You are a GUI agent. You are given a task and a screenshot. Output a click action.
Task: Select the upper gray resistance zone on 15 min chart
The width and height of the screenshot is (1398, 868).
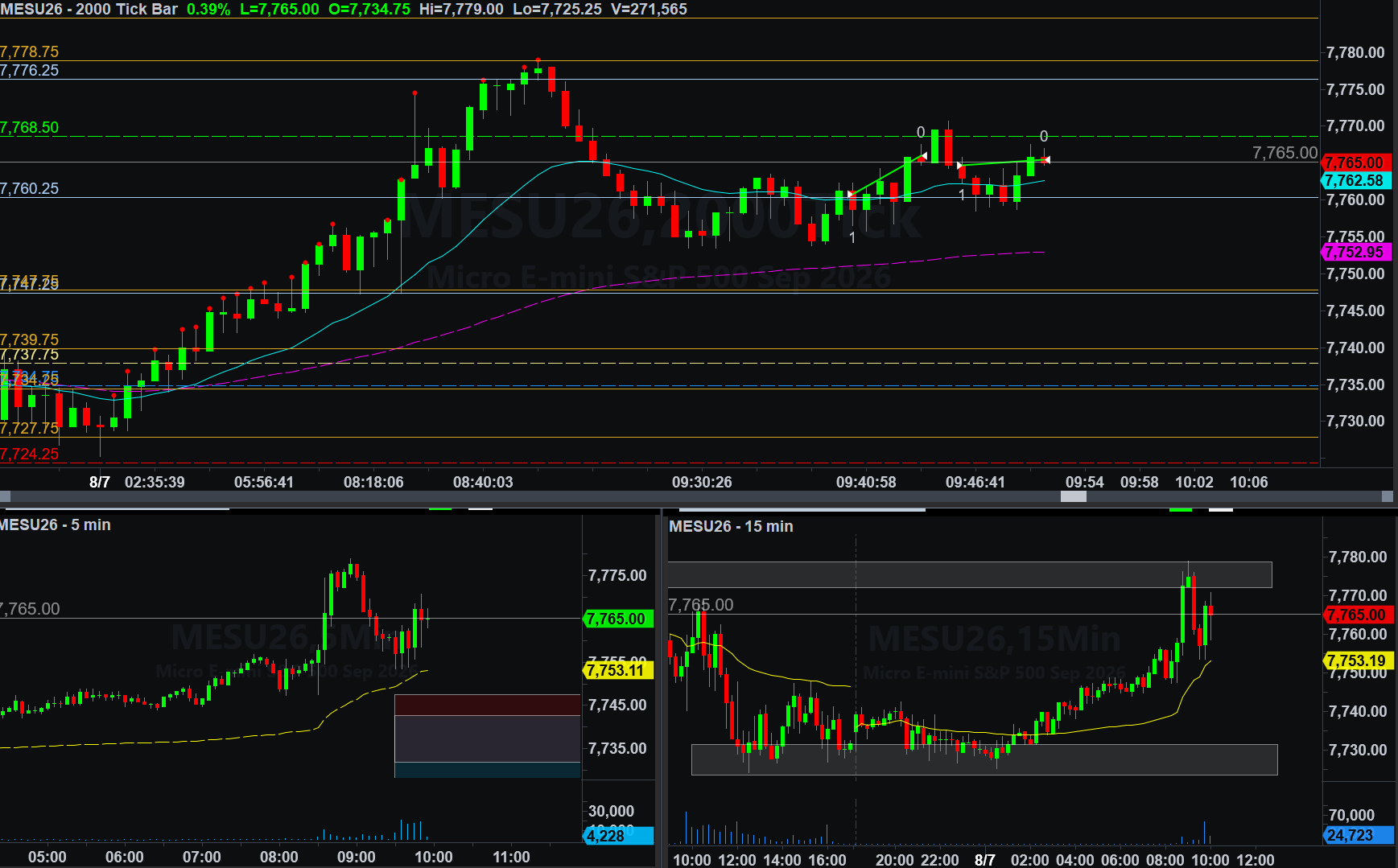[970, 574]
